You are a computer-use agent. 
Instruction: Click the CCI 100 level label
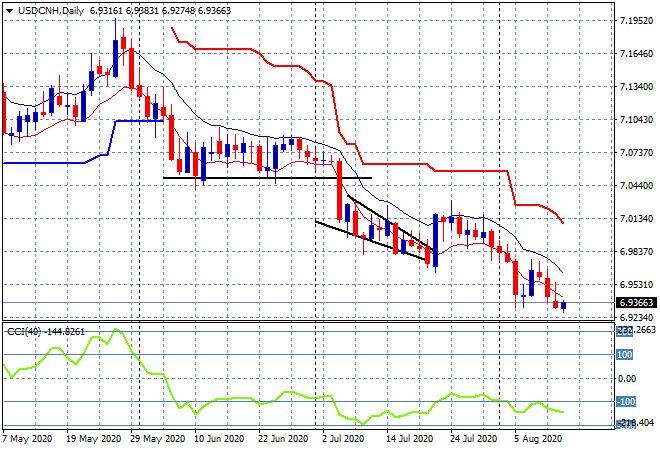click(x=624, y=355)
